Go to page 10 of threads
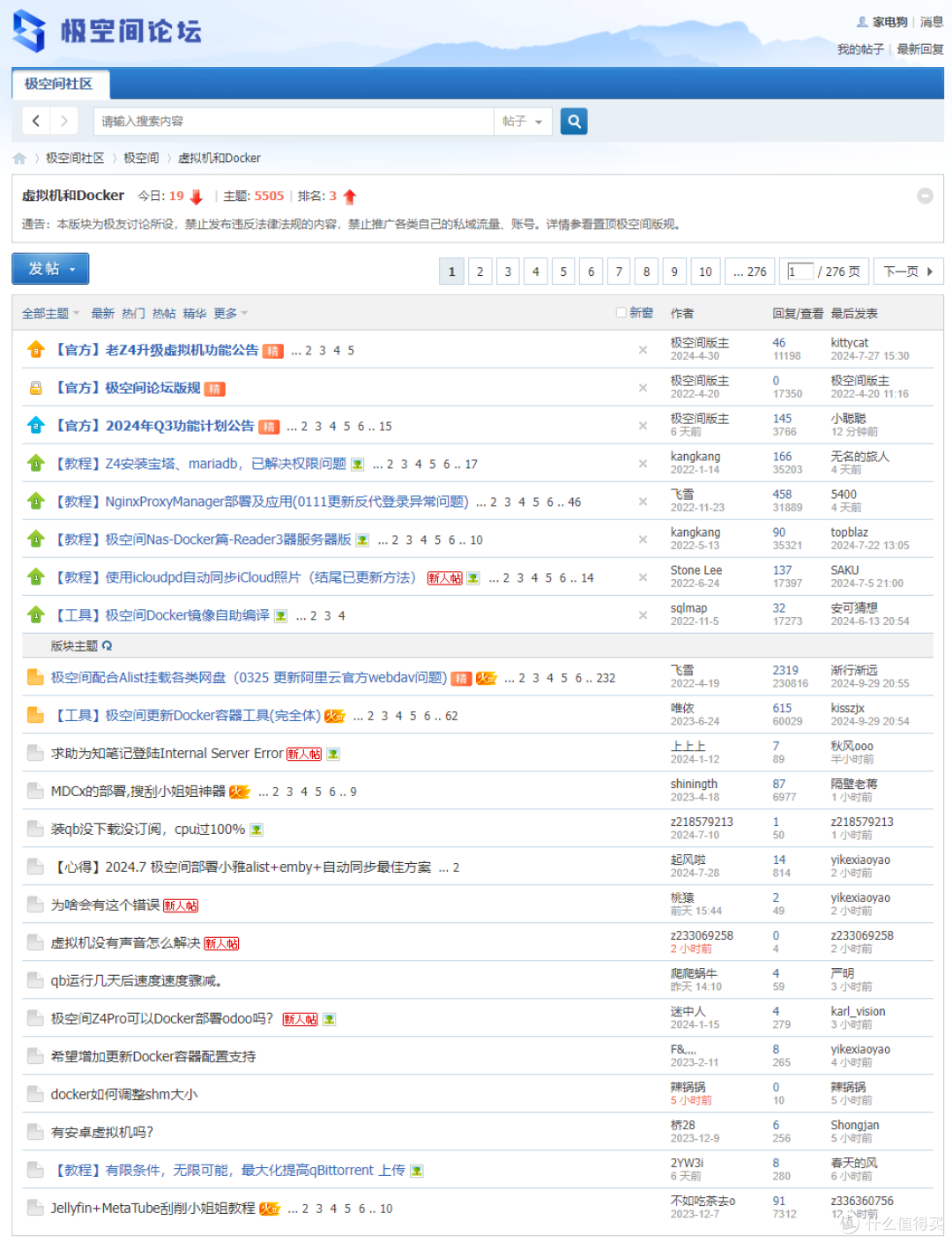This screenshot has width=952, height=1243. click(x=705, y=272)
